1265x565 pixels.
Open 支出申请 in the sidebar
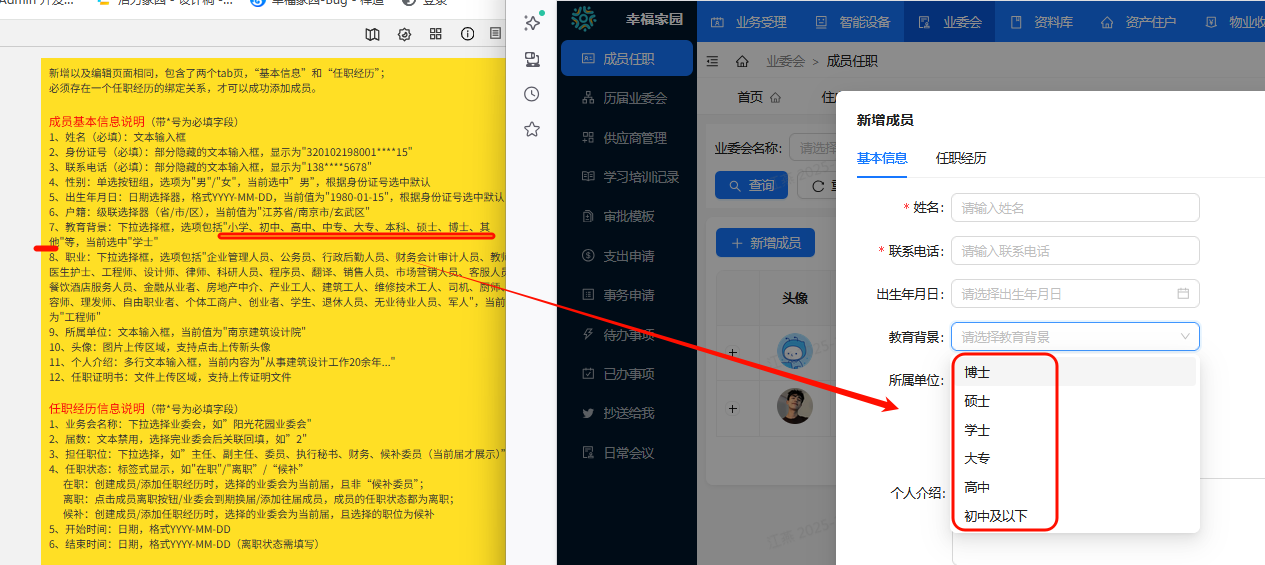coord(626,256)
